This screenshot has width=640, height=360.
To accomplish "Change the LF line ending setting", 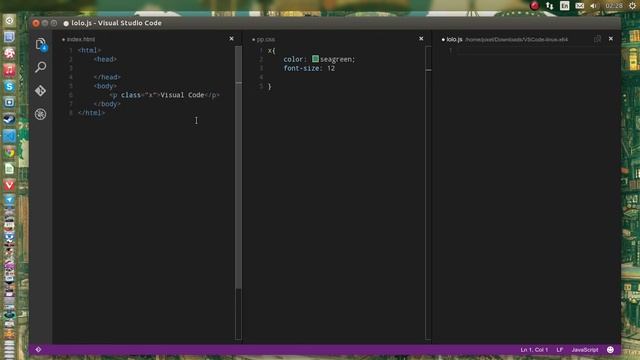I will tap(560, 350).
